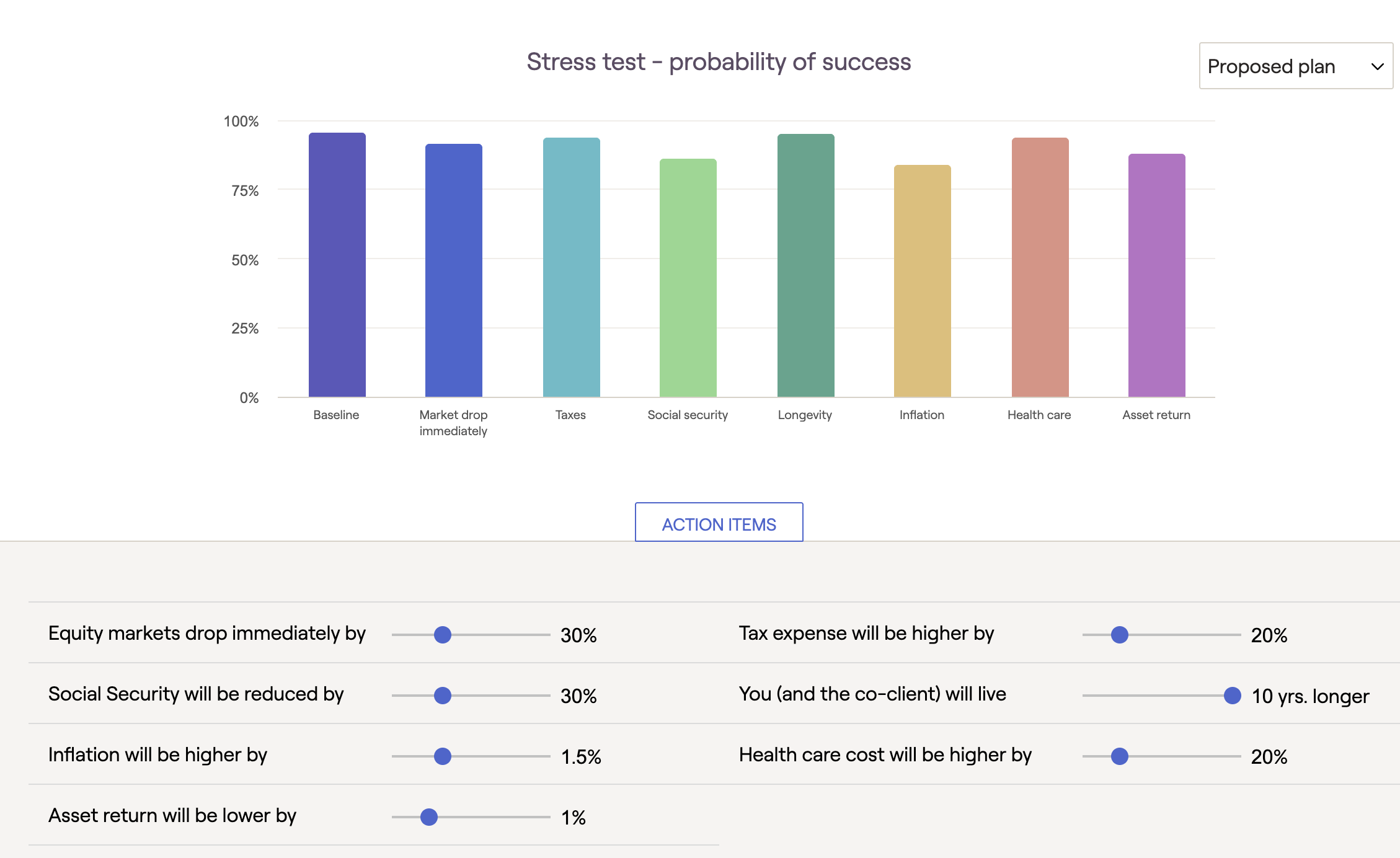Select the Inflation will be higher slider handle

pyautogui.click(x=443, y=756)
